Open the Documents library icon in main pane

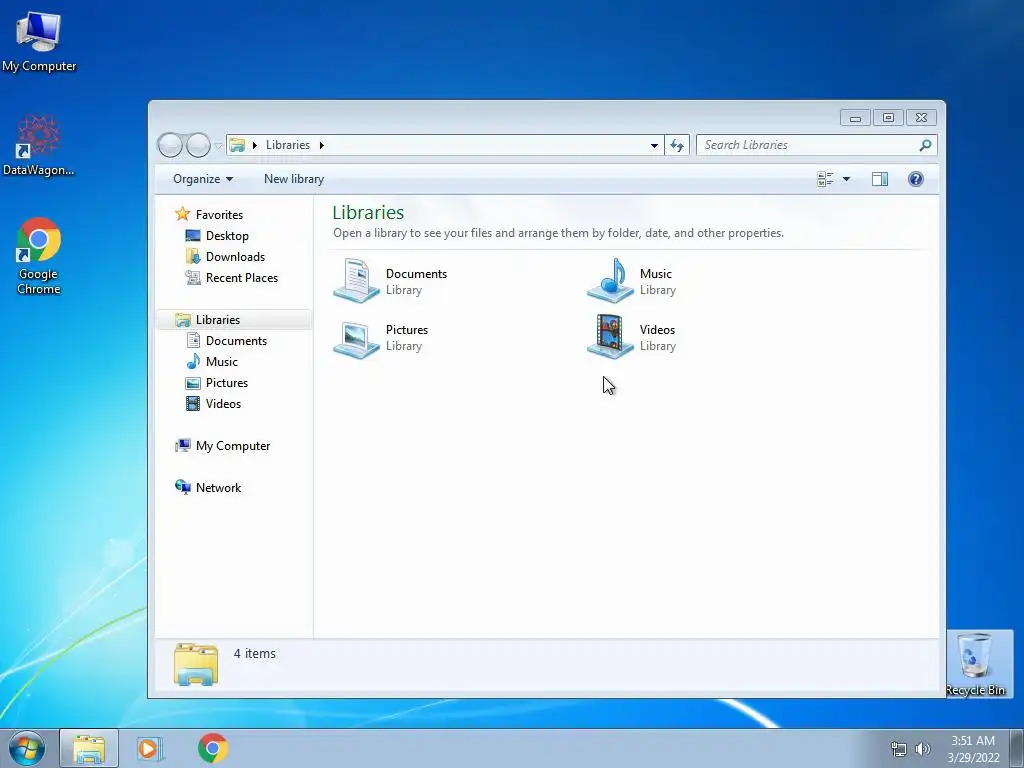(x=357, y=281)
